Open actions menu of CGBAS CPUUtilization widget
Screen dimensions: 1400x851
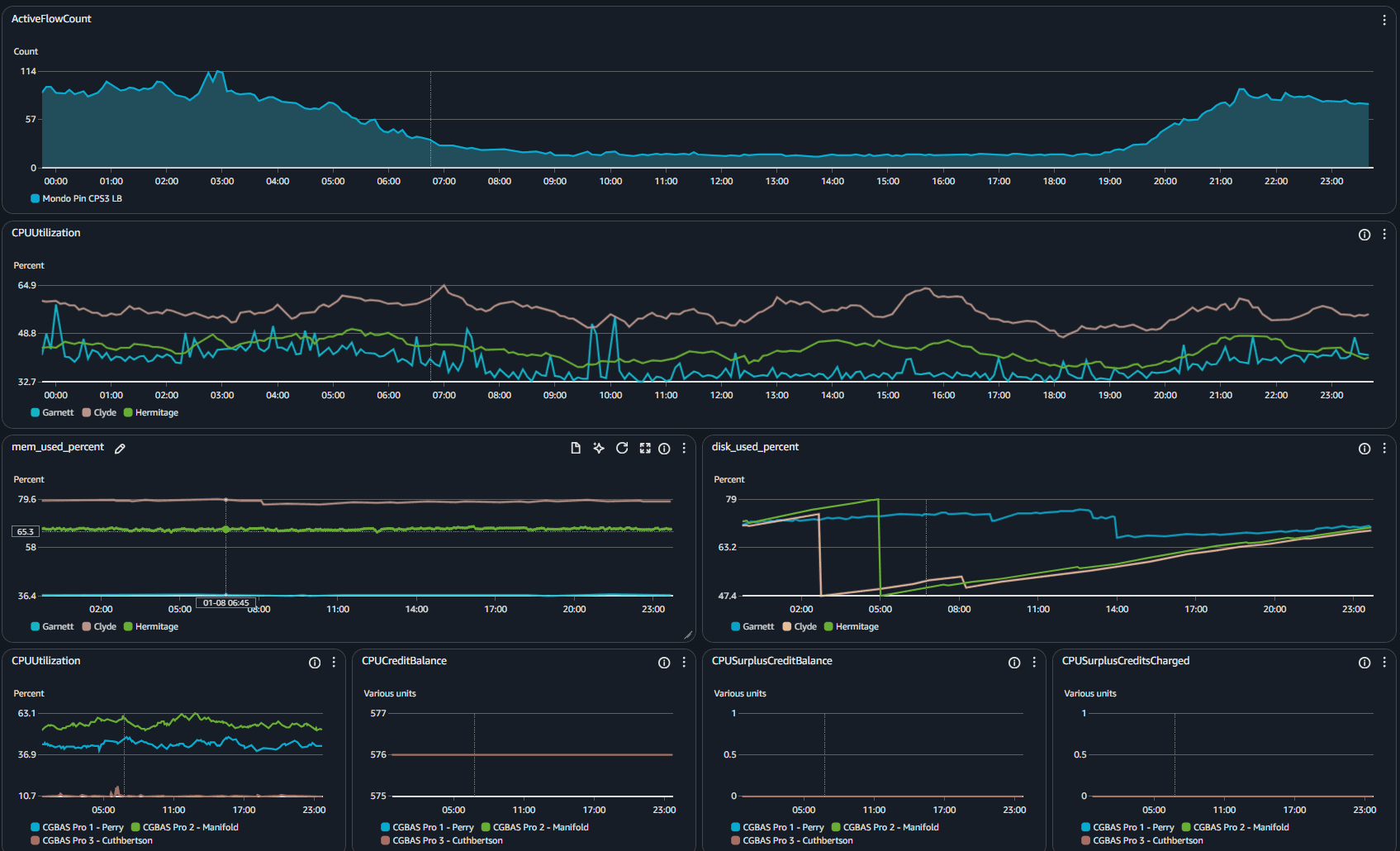(x=334, y=663)
